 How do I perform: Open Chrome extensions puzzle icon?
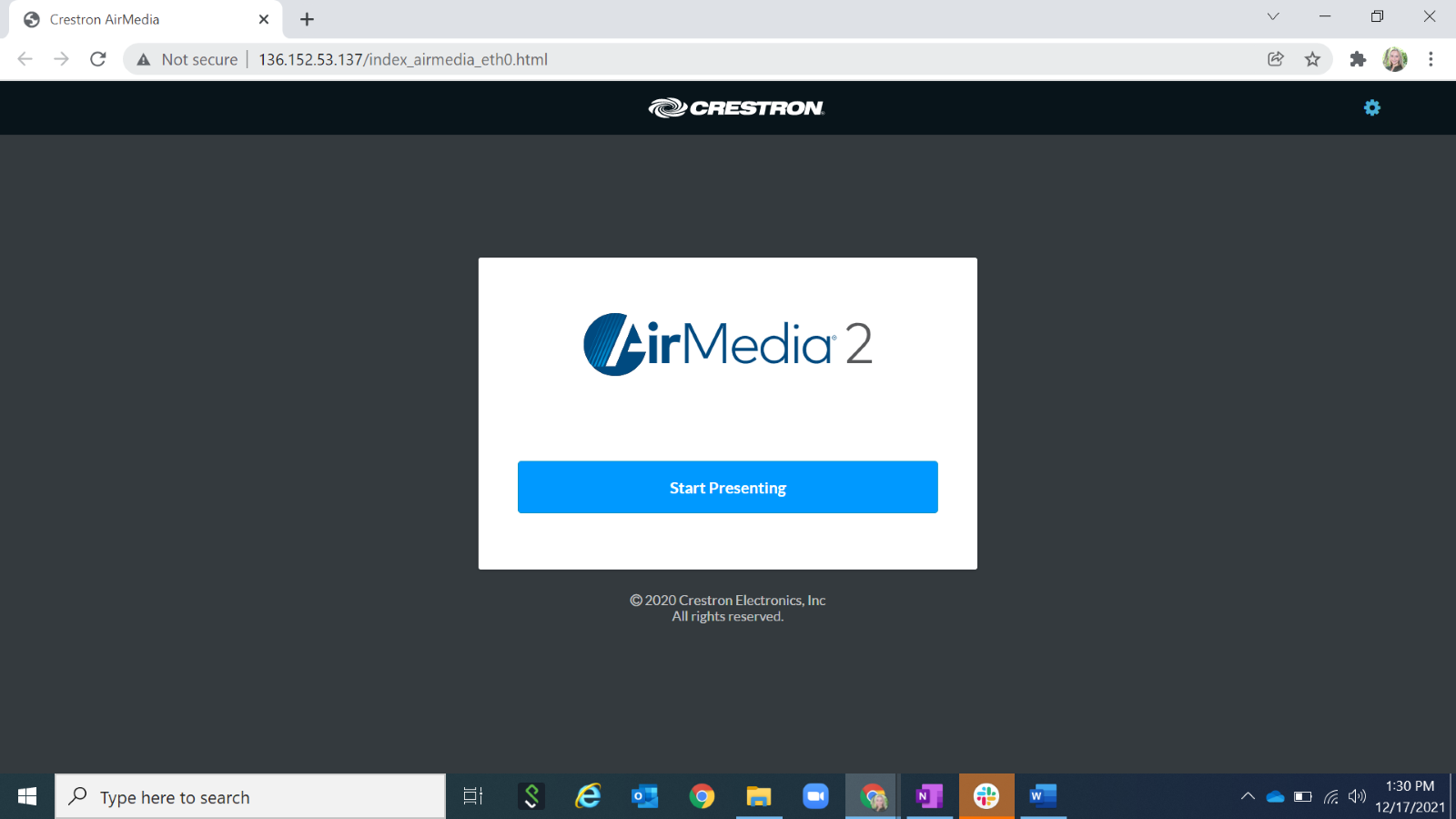pos(1358,59)
